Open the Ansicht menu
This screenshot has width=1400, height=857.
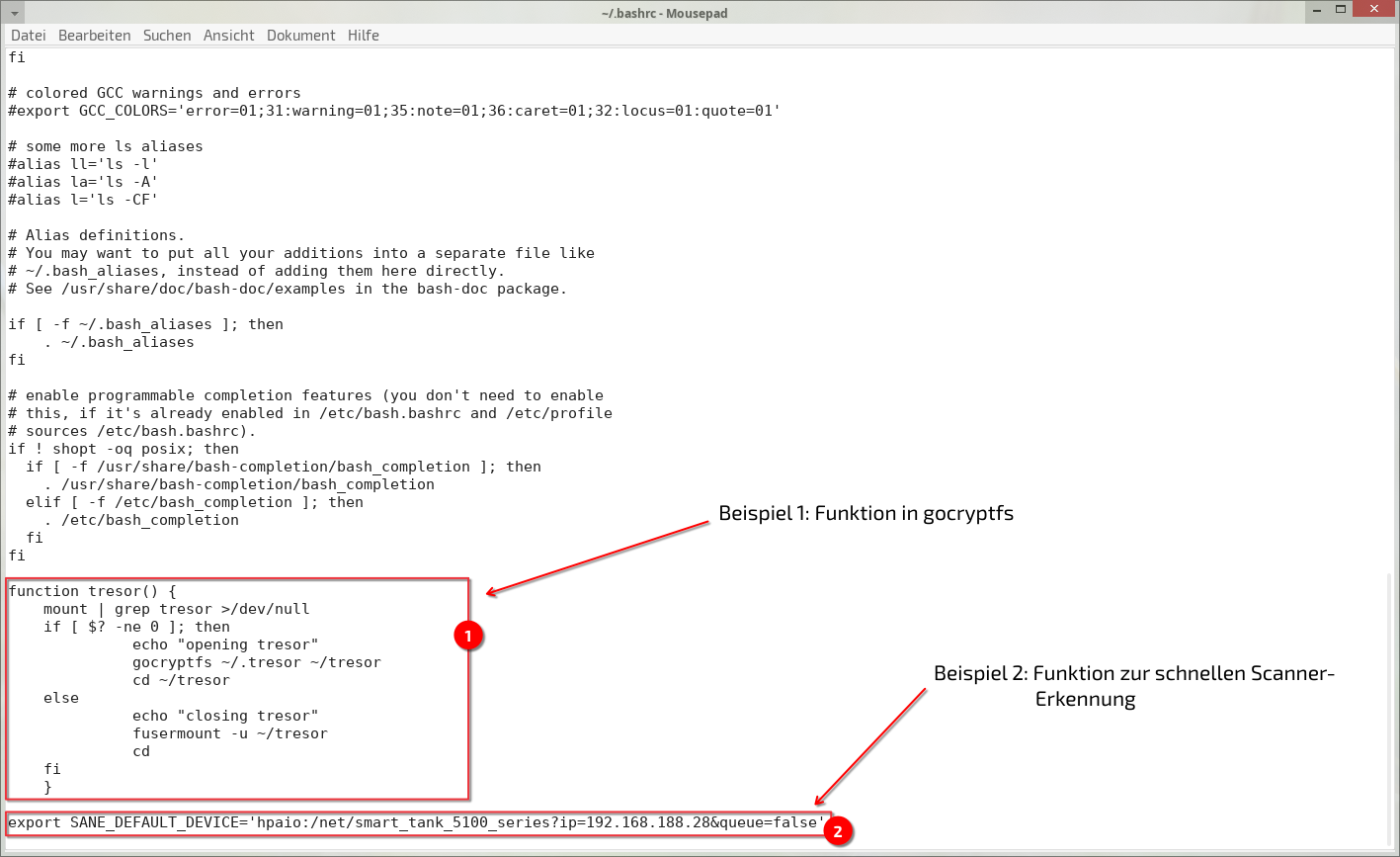click(x=229, y=35)
